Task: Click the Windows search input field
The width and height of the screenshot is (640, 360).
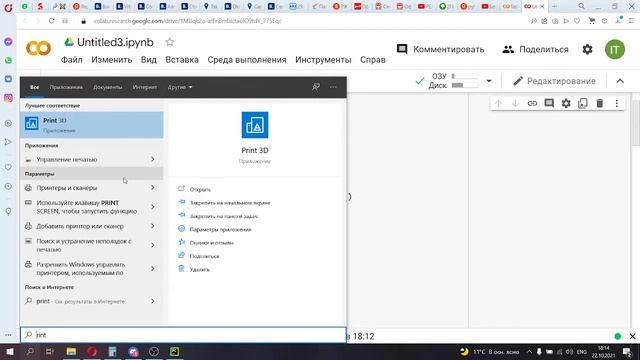Action: coord(183,335)
